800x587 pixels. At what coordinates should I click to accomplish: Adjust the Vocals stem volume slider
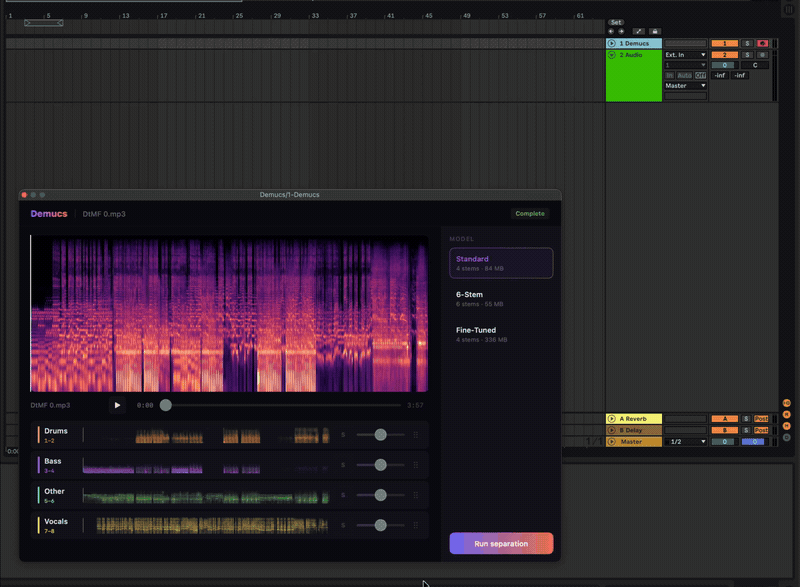(x=381, y=525)
